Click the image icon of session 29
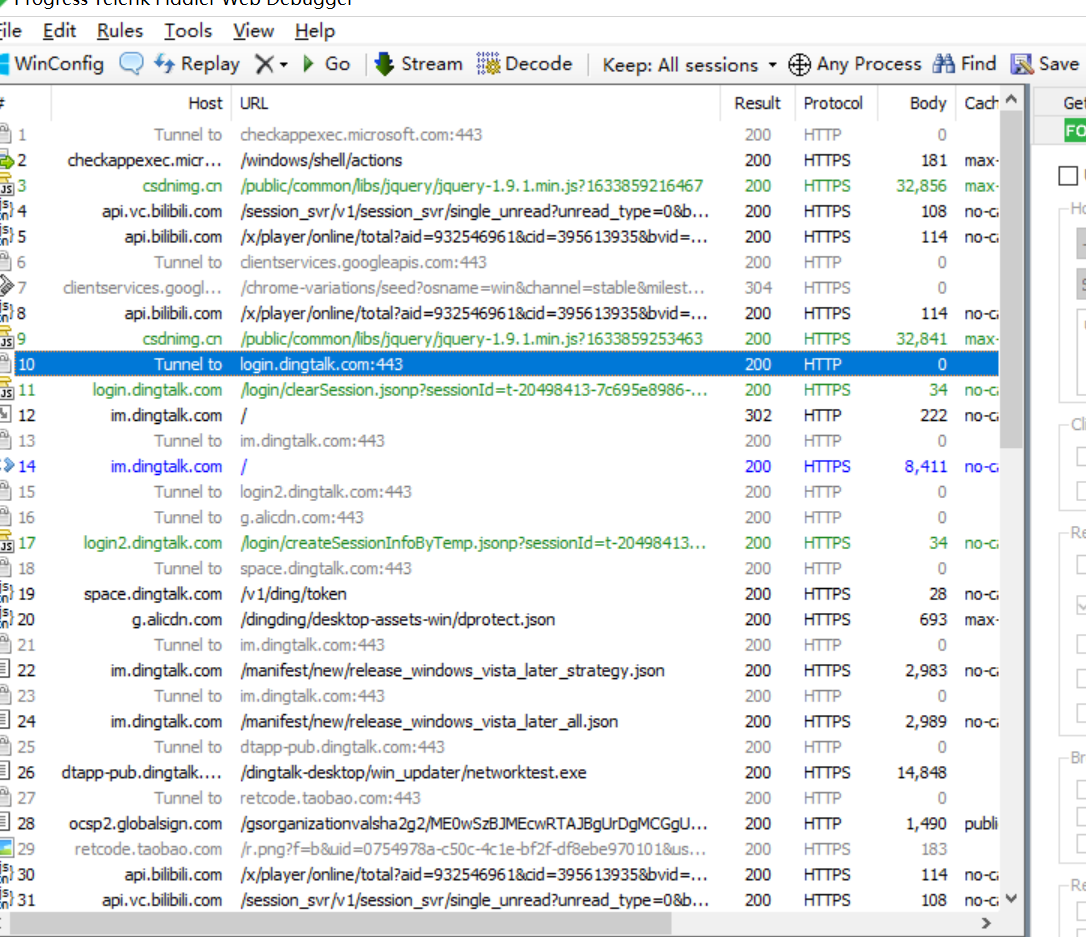Image resolution: width=1086 pixels, height=937 pixels. pyautogui.click(x=6, y=848)
